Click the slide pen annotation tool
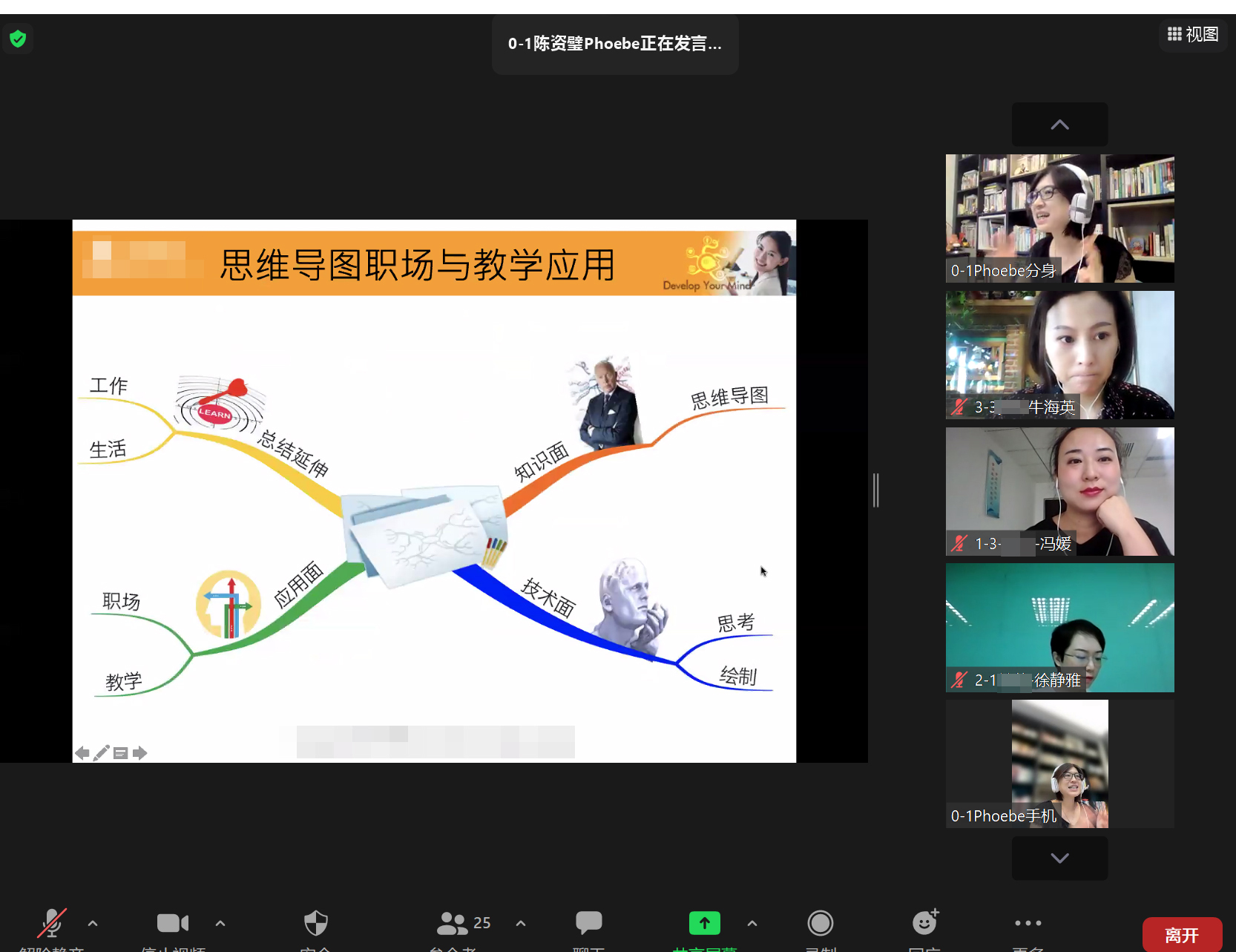The image size is (1236, 952). [102, 752]
